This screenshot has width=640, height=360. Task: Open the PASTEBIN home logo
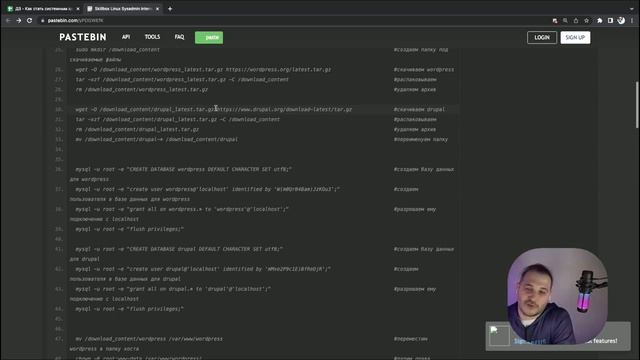coord(83,37)
